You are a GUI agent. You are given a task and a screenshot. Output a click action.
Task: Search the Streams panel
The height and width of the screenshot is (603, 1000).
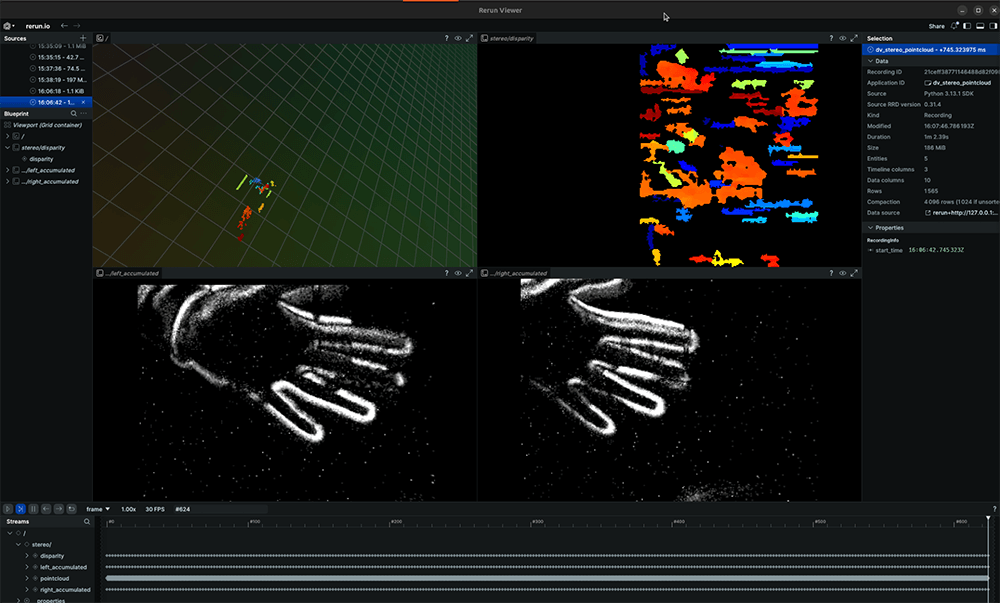click(x=87, y=521)
